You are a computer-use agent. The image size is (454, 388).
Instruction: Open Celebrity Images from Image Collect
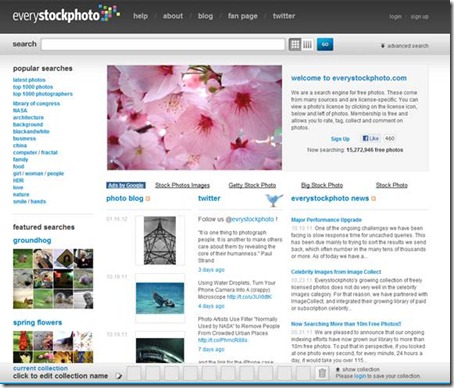[336, 272]
